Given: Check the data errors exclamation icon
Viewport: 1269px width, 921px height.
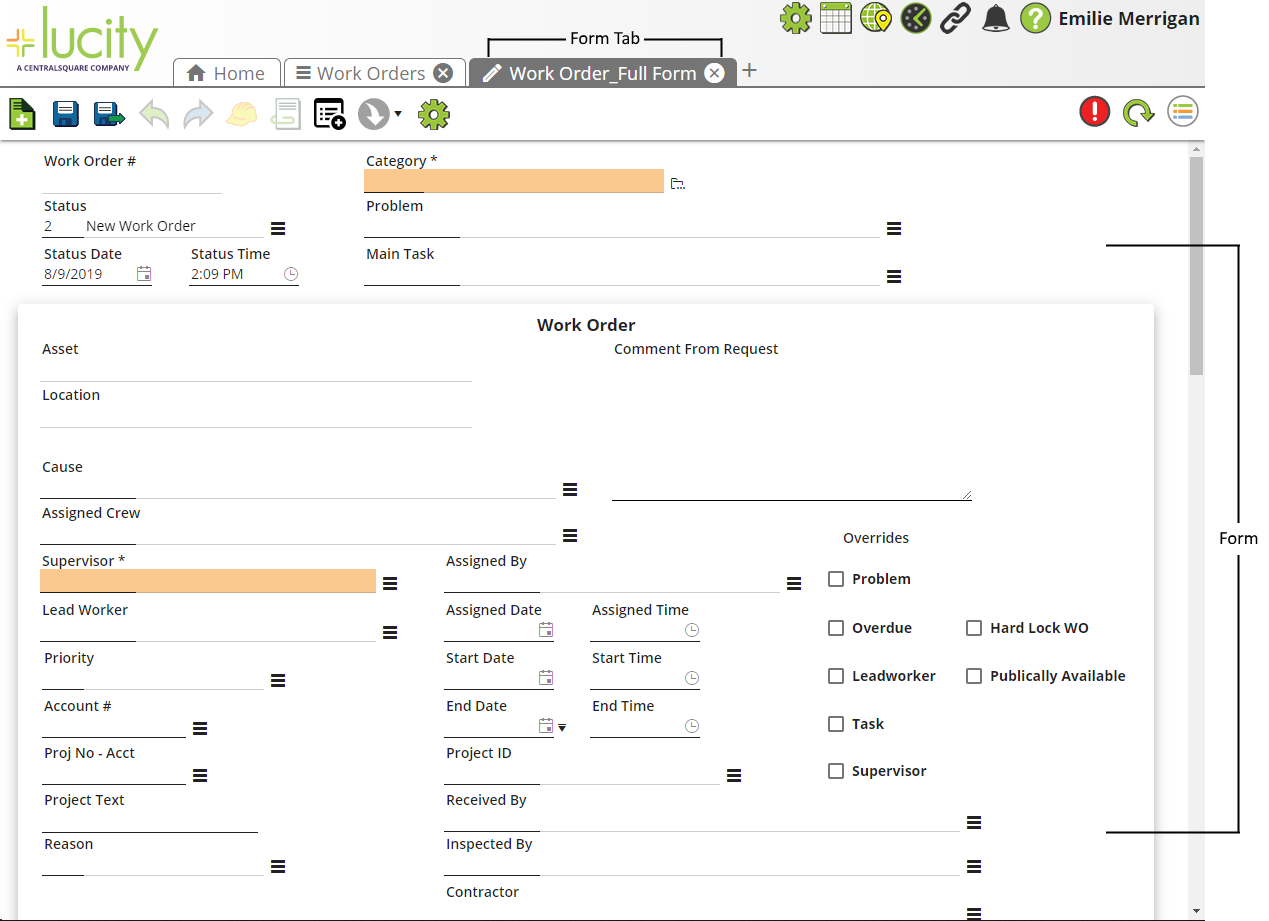Looking at the screenshot, I should (x=1094, y=111).
